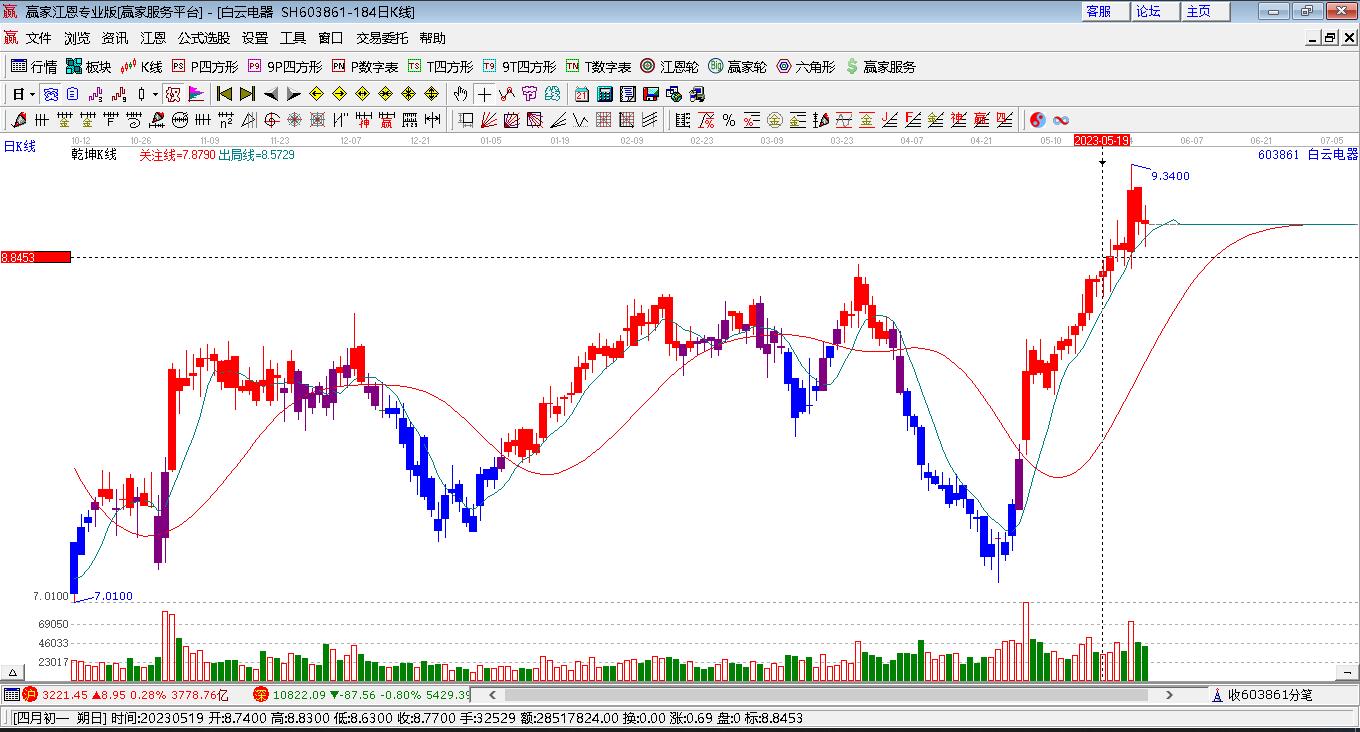Open the 浏览 menu
The height and width of the screenshot is (732, 1360).
(x=77, y=38)
